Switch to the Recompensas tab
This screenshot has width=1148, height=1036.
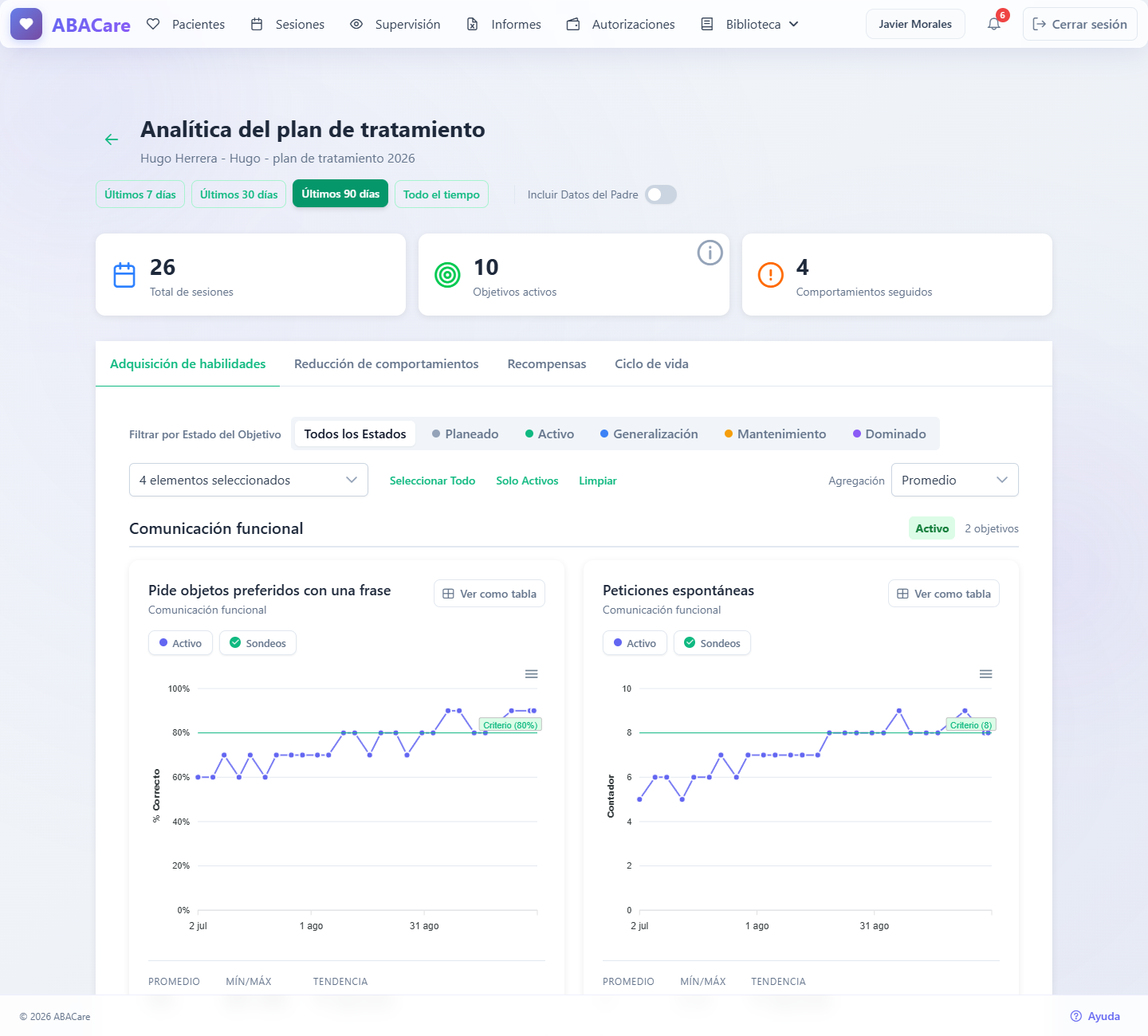(547, 363)
